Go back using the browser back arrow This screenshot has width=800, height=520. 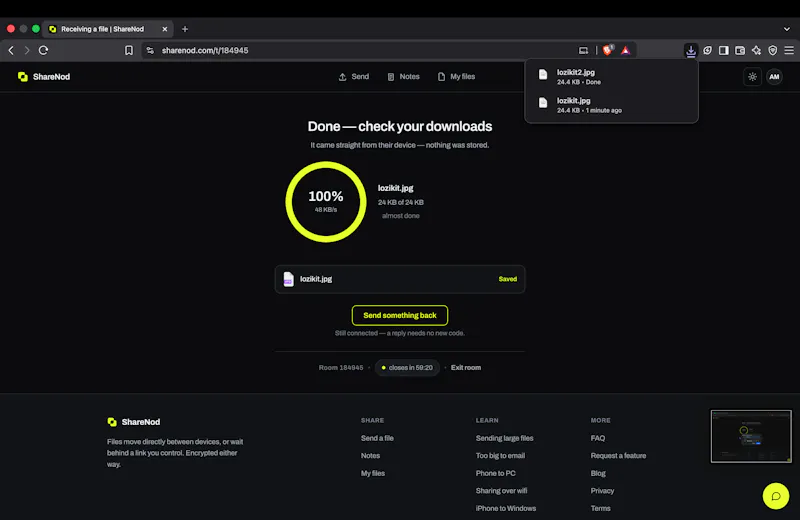tap(11, 50)
